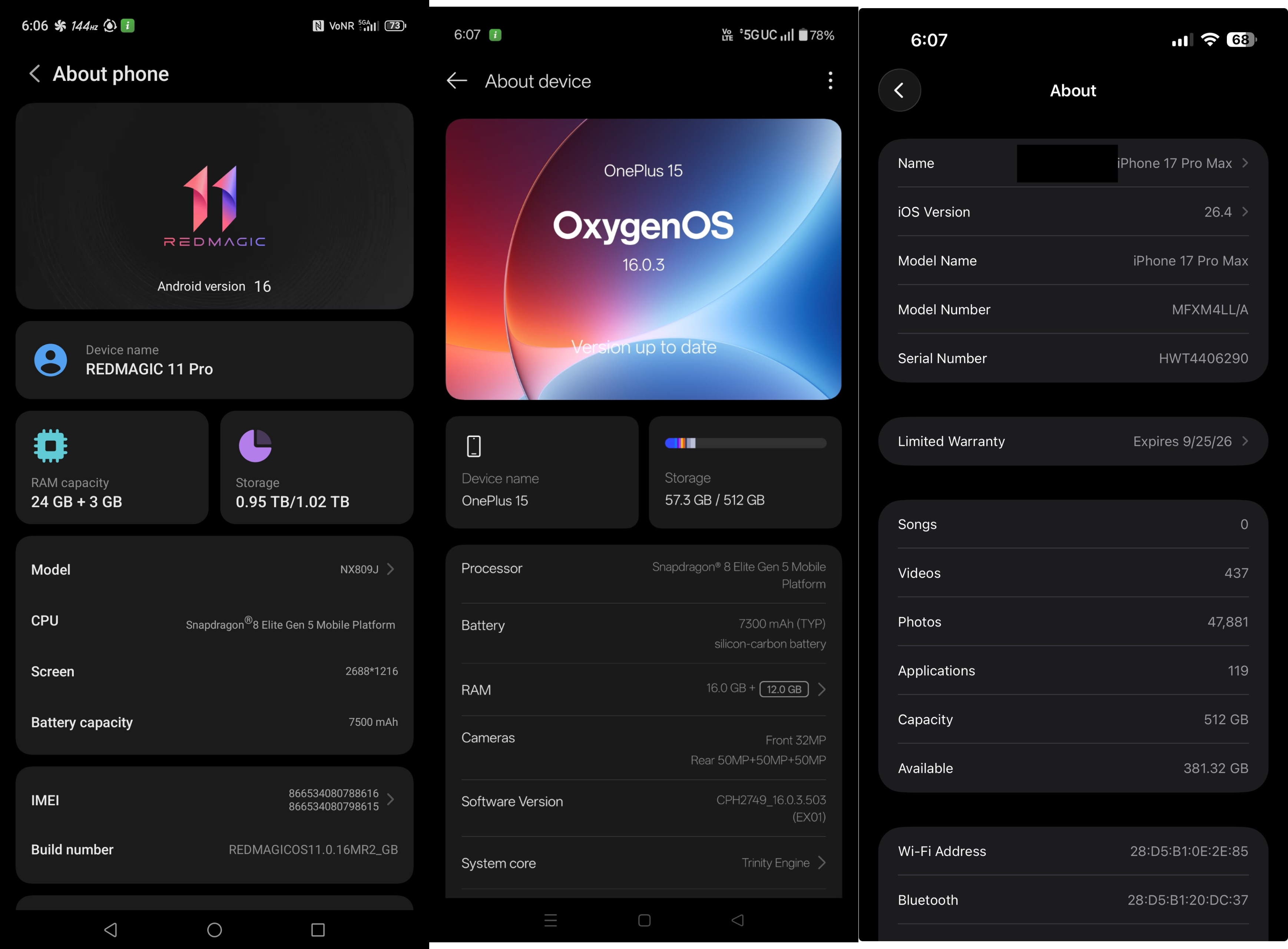
Task: Tap the OnePlus phone outline device icon
Action: [474, 446]
